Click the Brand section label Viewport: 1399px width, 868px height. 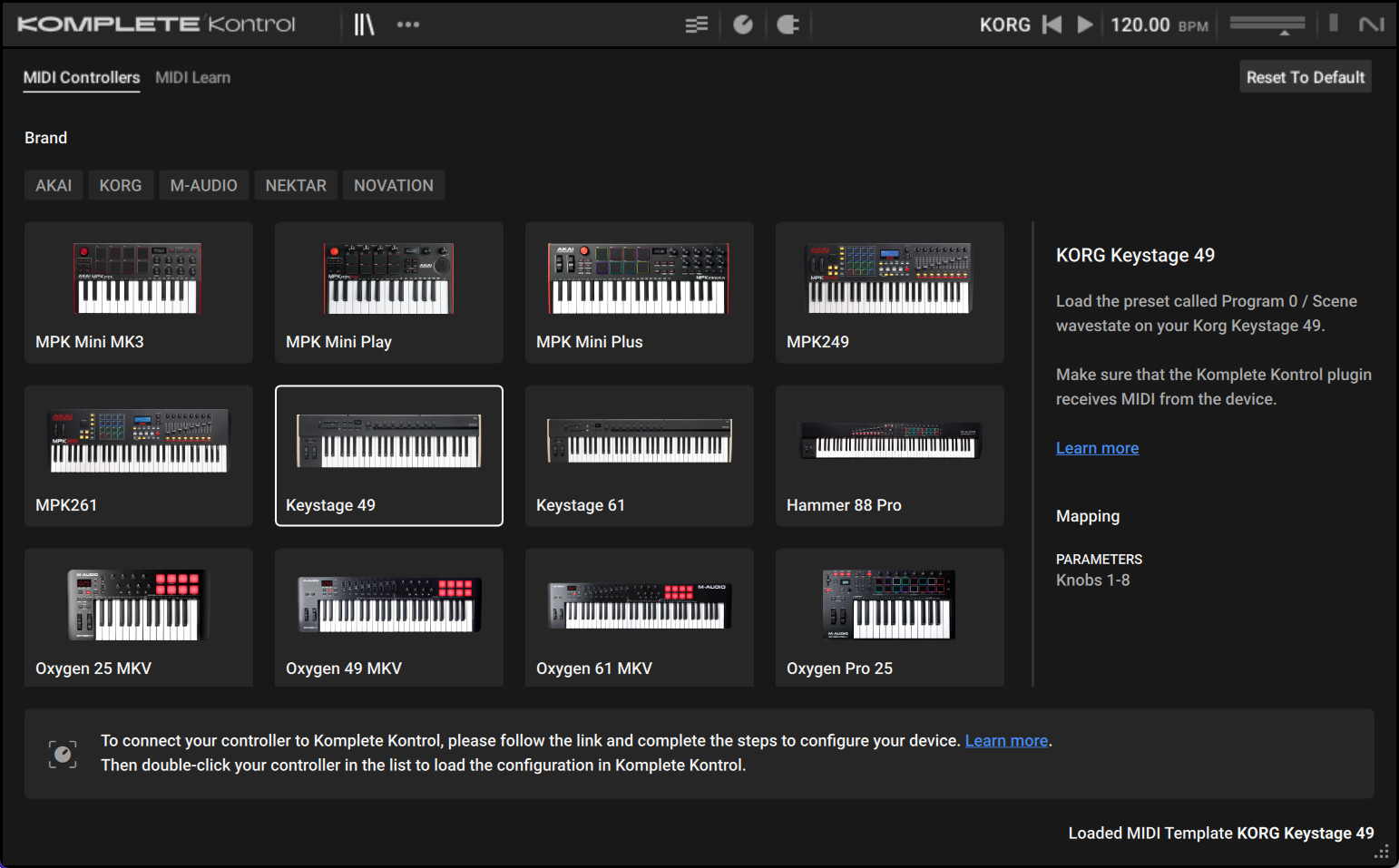tap(46, 138)
